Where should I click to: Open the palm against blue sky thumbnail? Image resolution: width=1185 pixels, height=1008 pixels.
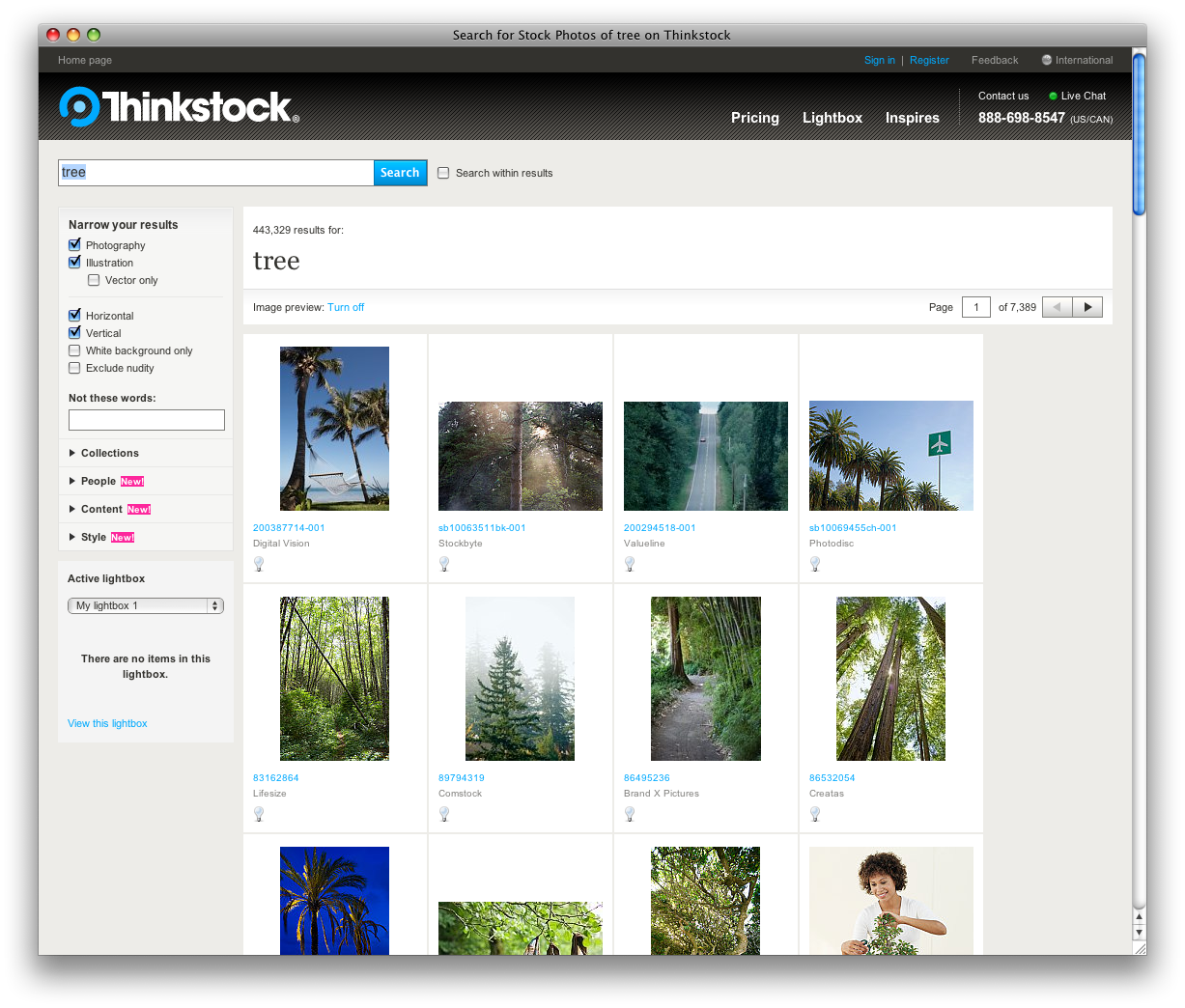coord(334,901)
